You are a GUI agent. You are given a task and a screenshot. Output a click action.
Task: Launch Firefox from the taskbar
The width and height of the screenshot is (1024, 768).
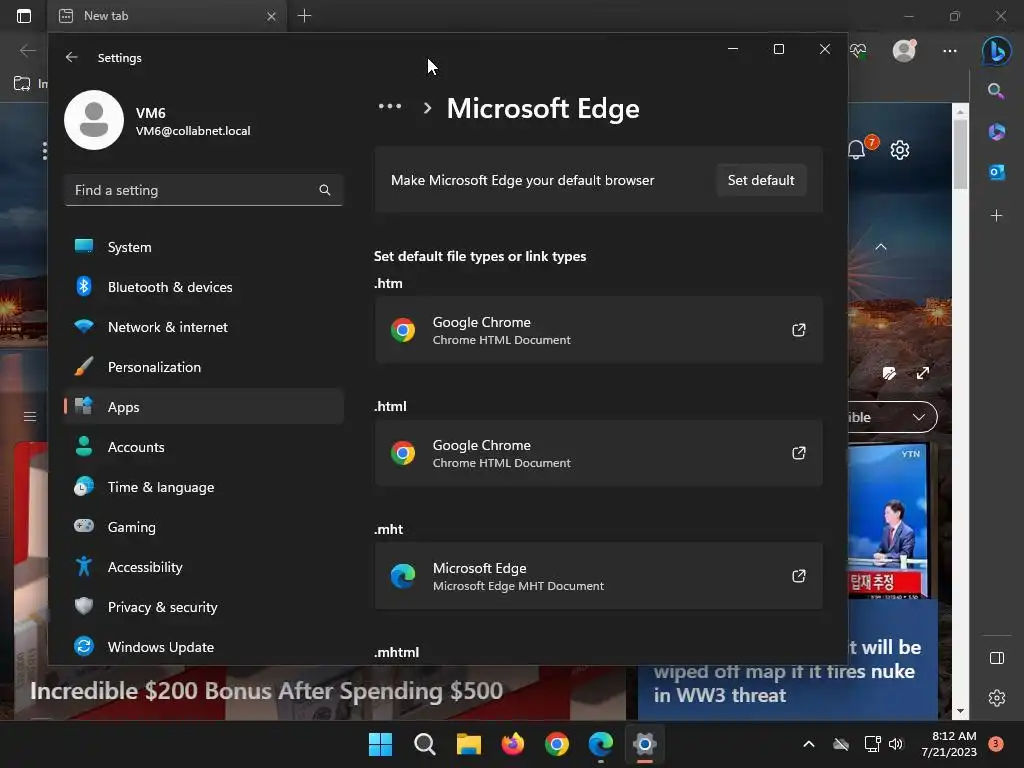point(513,744)
